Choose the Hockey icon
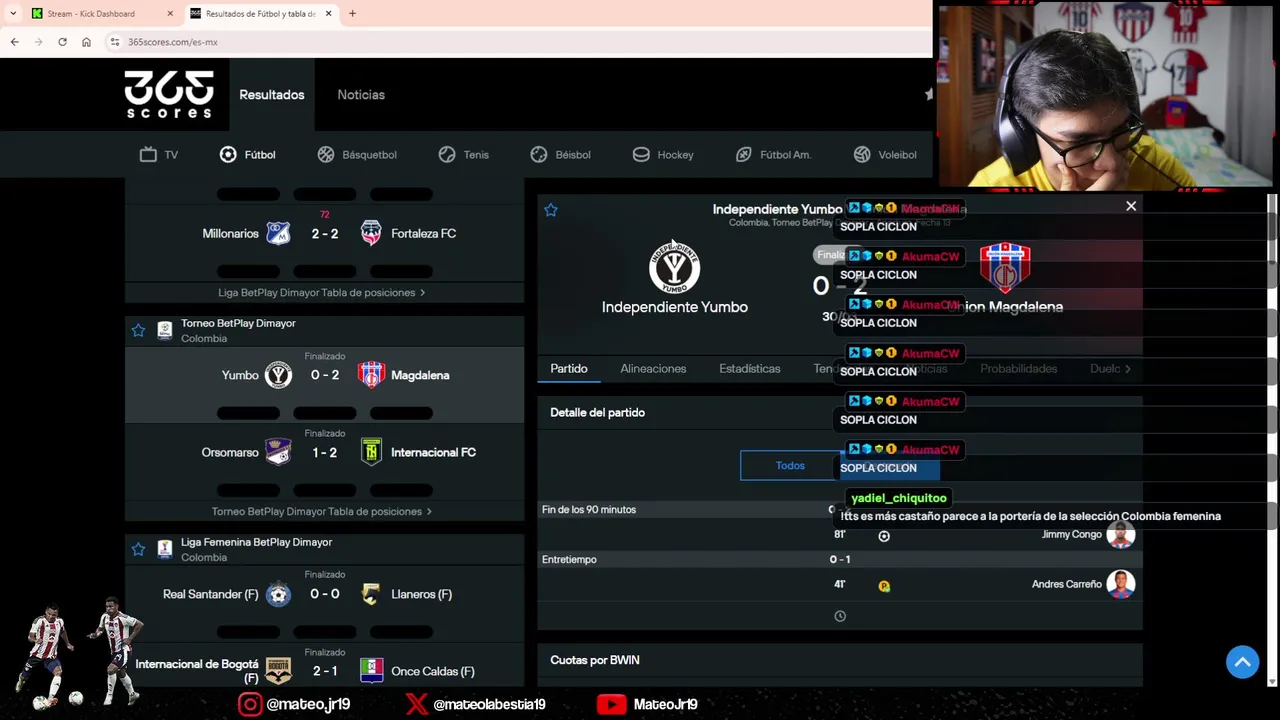 coord(641,154)
